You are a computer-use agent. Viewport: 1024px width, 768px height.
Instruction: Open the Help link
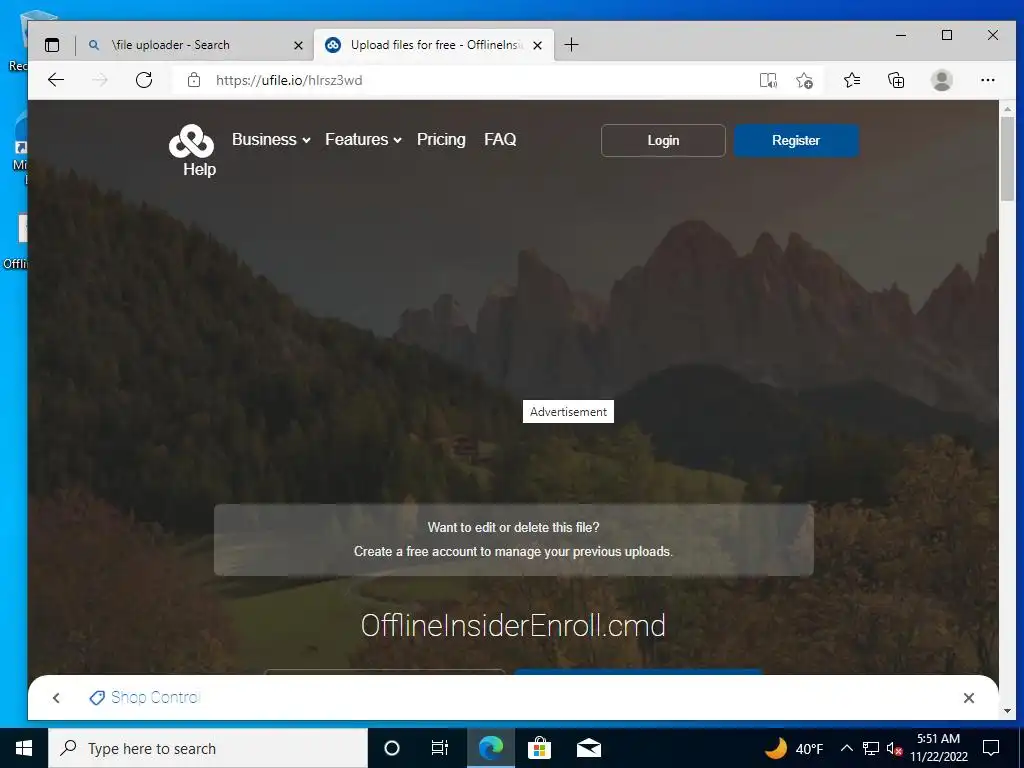tap(199, 169)
